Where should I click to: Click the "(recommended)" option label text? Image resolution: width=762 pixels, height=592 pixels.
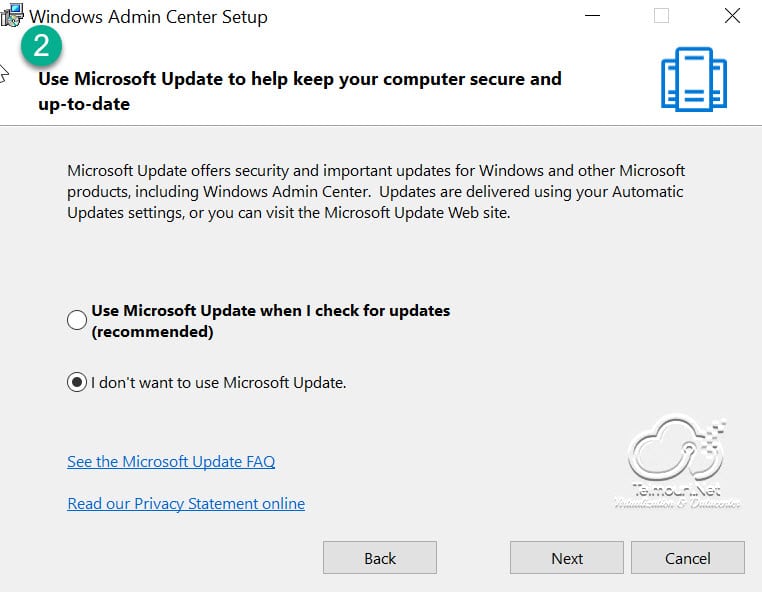(x=152, y=332)
